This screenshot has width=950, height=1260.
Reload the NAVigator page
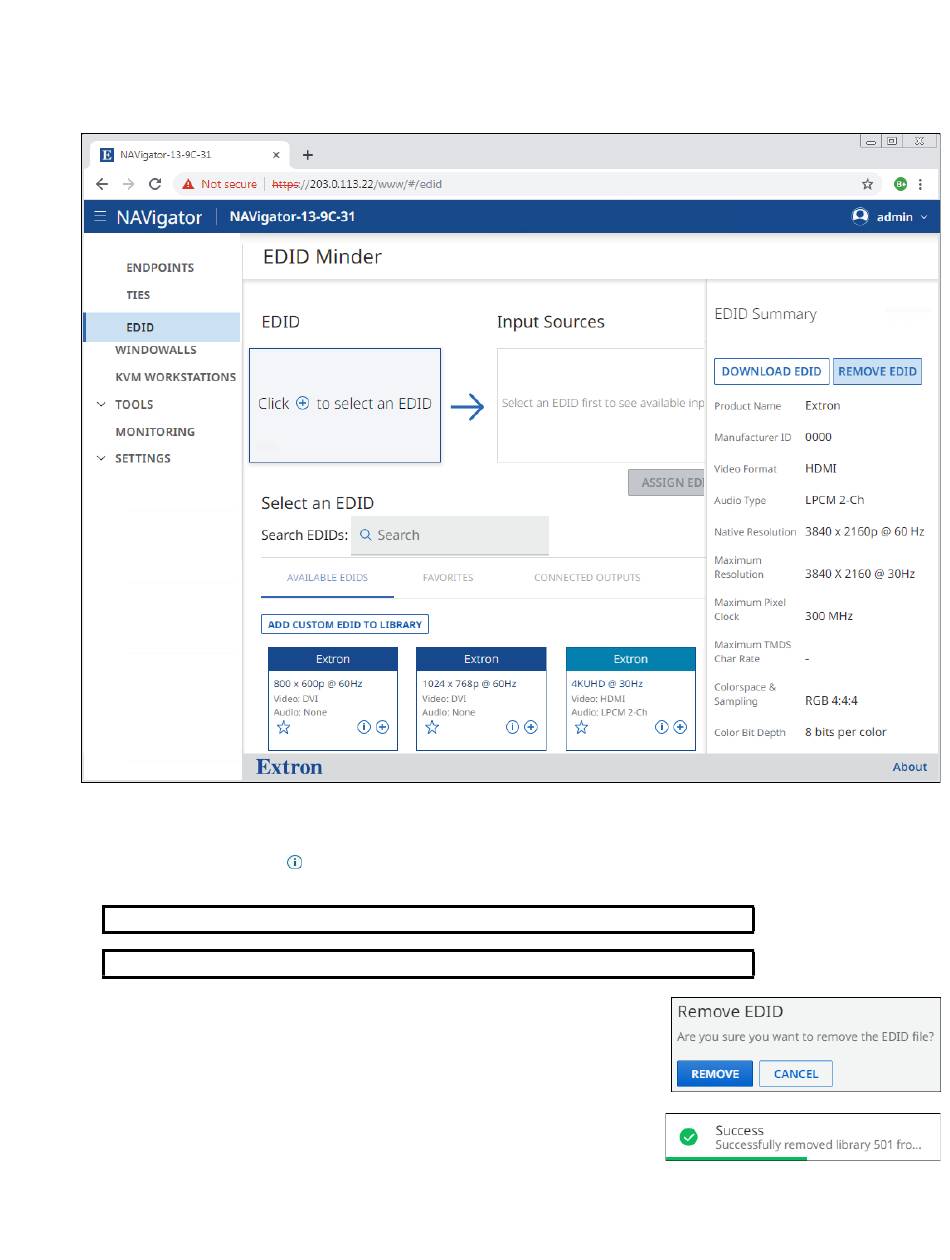point(155,184)
